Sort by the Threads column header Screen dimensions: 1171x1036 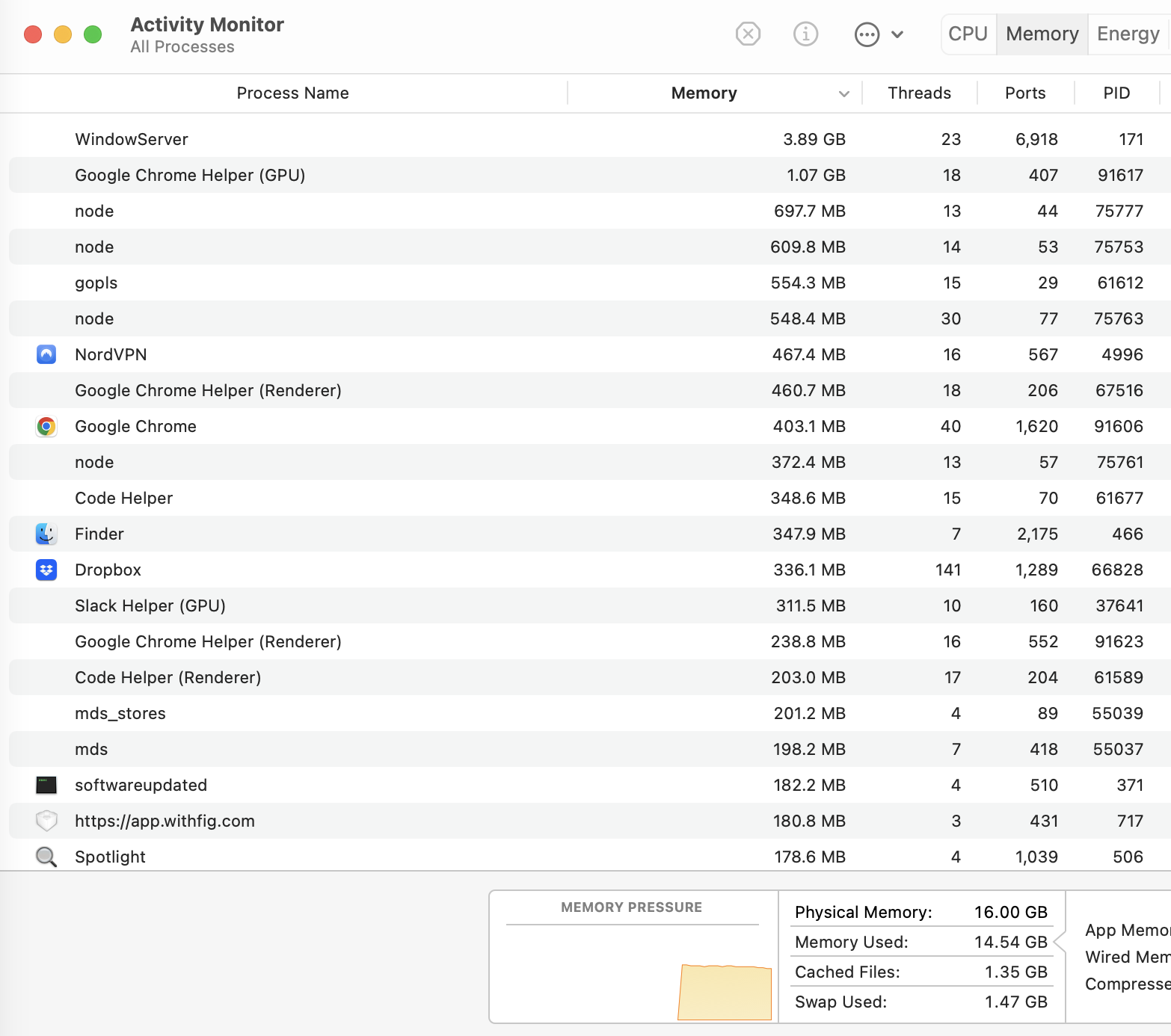pos(919,93)
